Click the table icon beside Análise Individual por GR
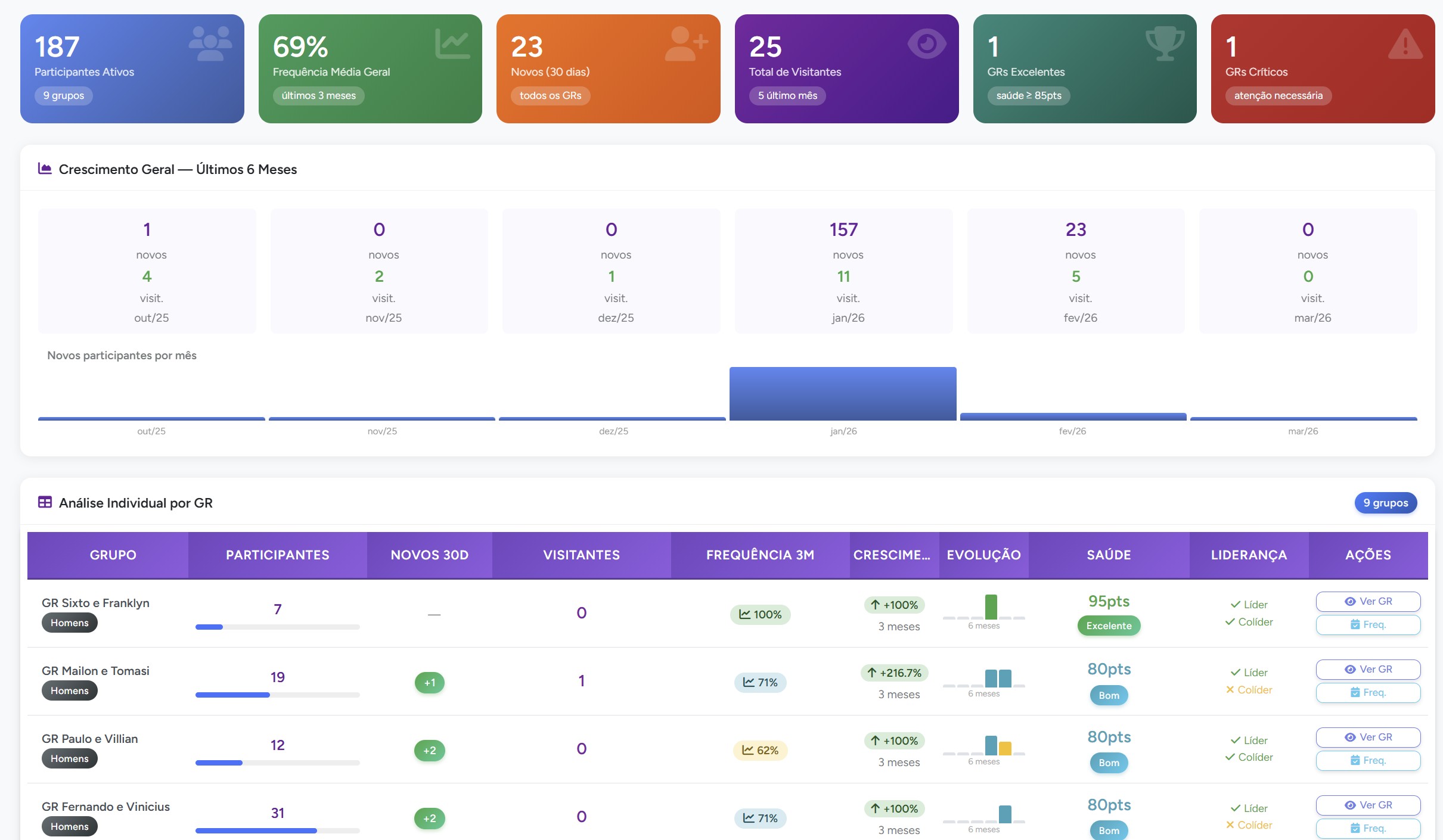The height and width of the screenshot is (840, 1443). point(45,502)
